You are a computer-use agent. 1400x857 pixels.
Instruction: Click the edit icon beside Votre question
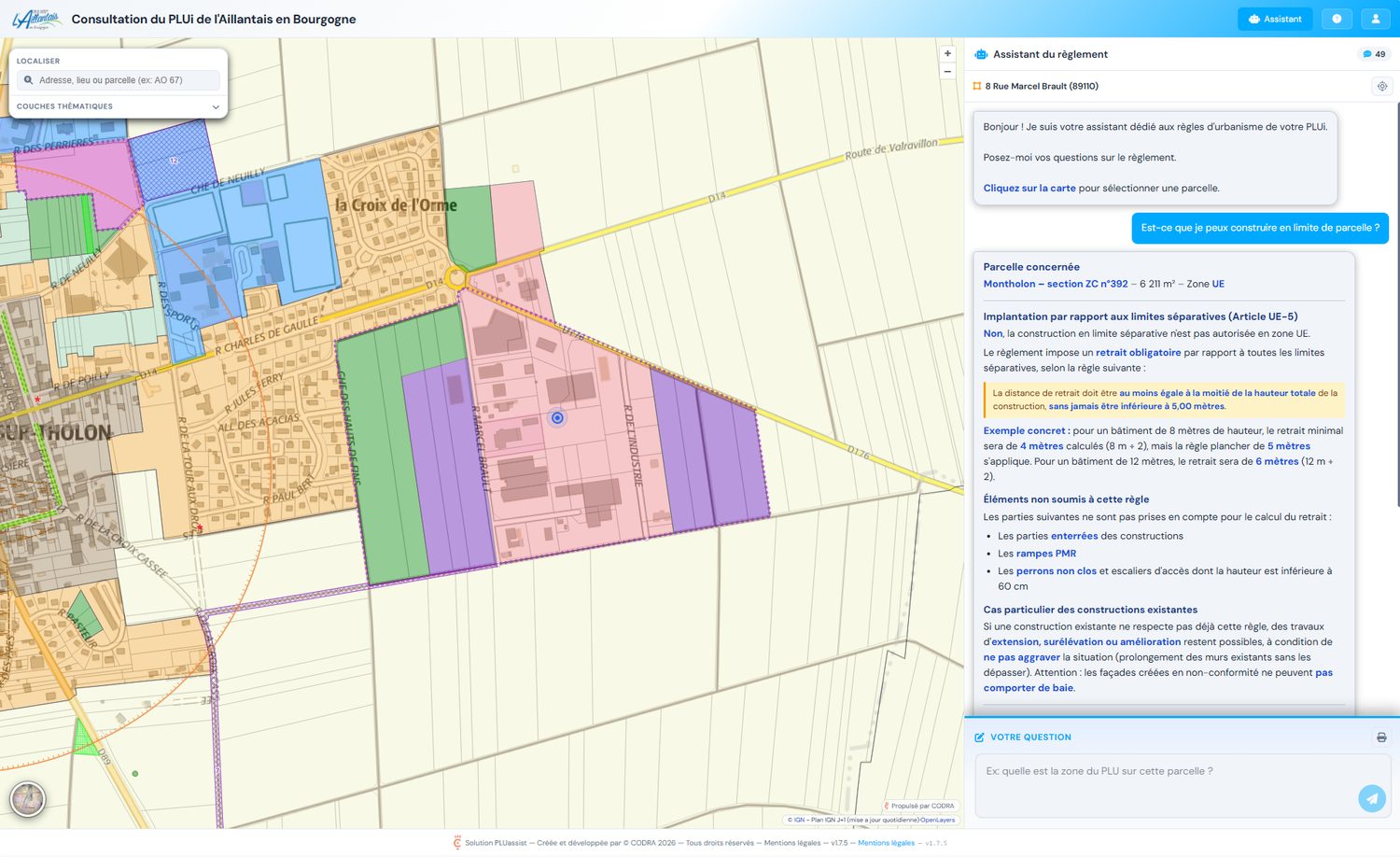click(980, 738)
